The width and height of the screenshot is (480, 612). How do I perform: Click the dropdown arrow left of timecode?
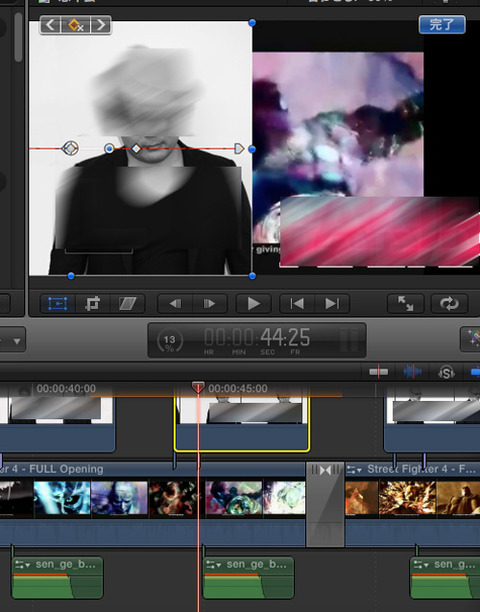click(x=16, y=341)
